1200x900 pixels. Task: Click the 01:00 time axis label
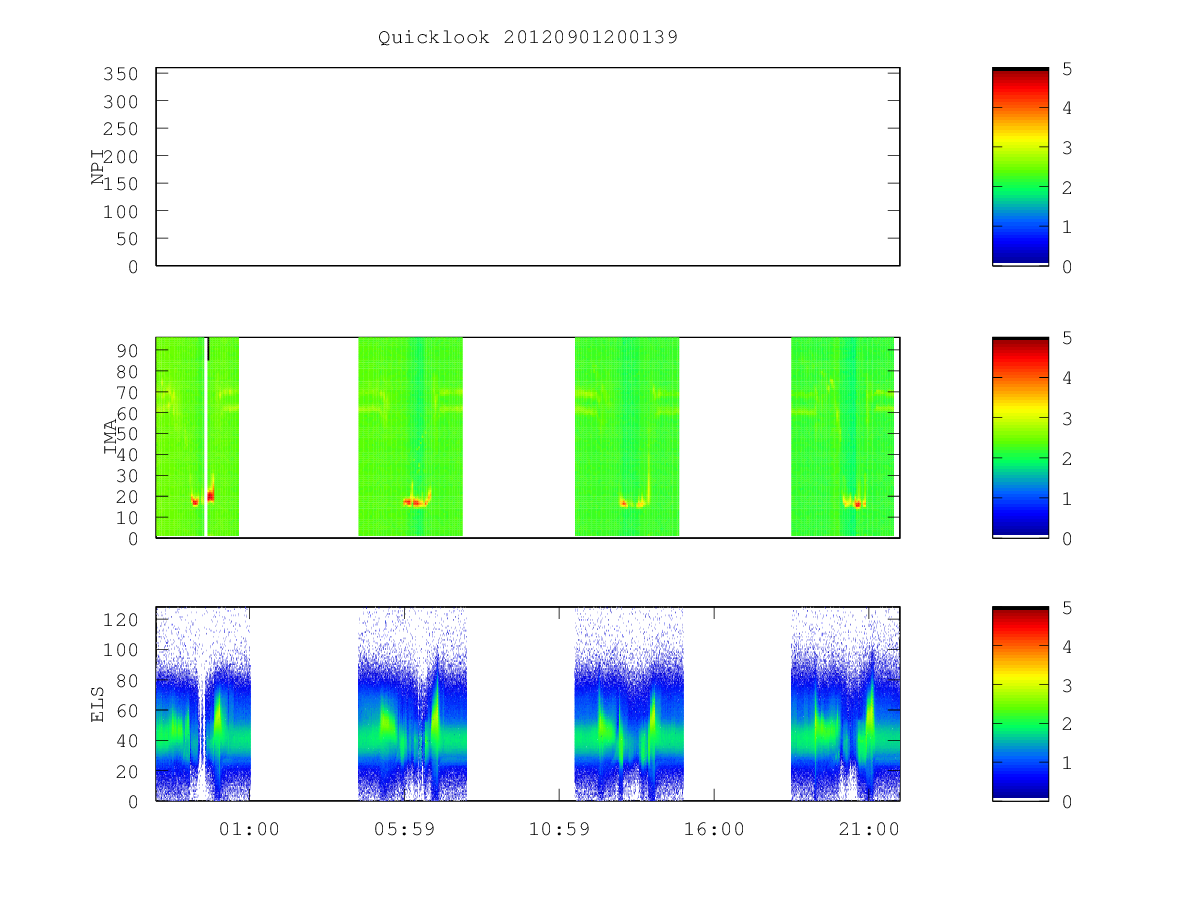click(250, 829)
